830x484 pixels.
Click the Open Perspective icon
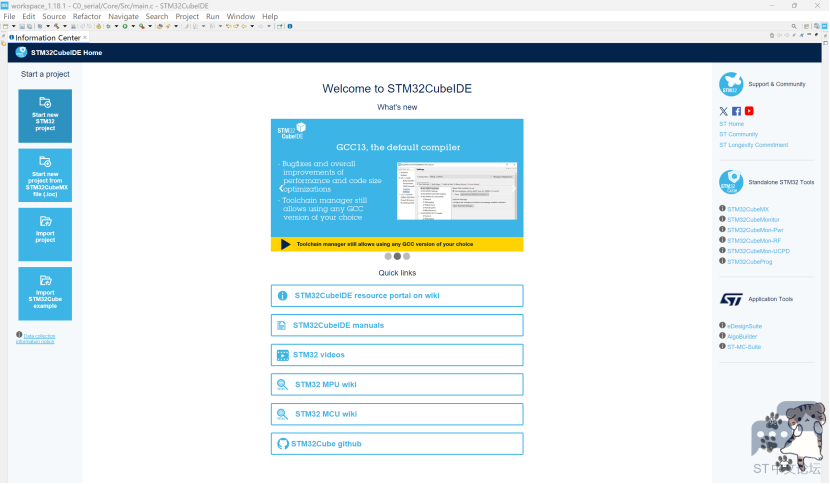point(807,26)
